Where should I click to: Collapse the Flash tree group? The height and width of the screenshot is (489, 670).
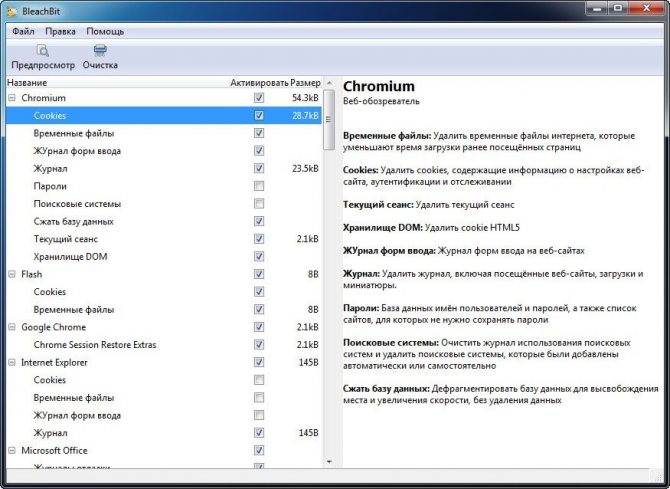(x=12, y=274)
